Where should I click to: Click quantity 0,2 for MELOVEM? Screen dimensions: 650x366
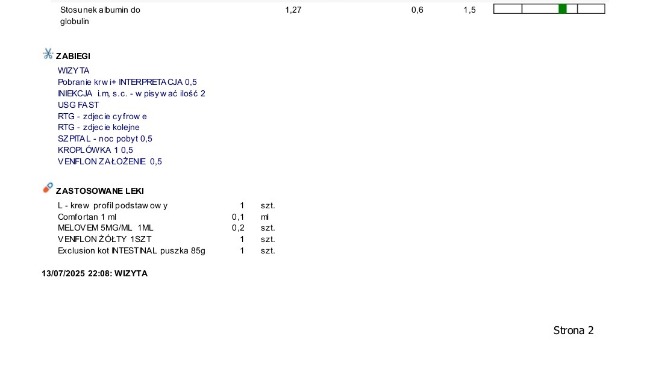pos(238,228)
